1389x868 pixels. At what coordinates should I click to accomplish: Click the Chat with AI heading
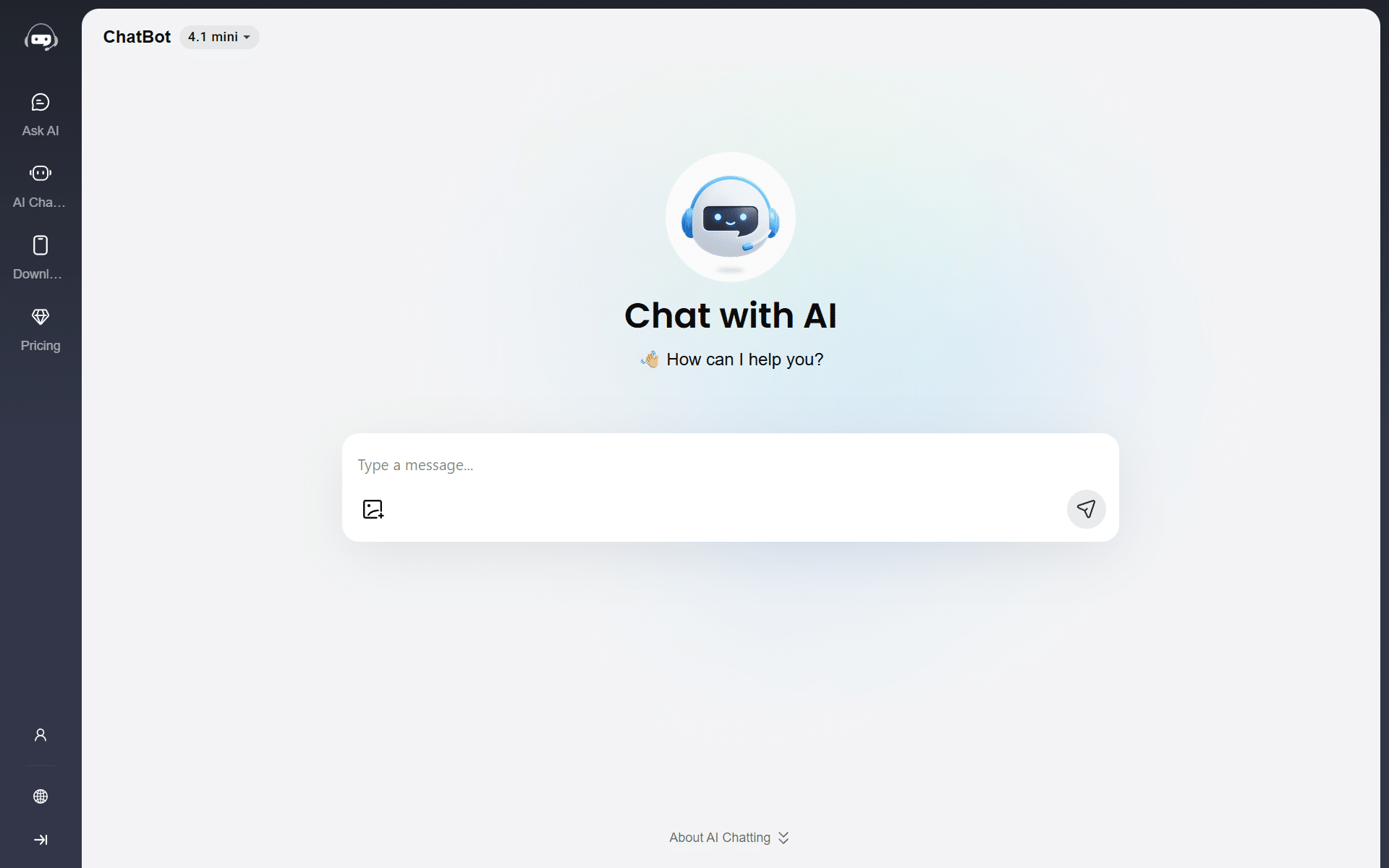click(x=731, y=316)
